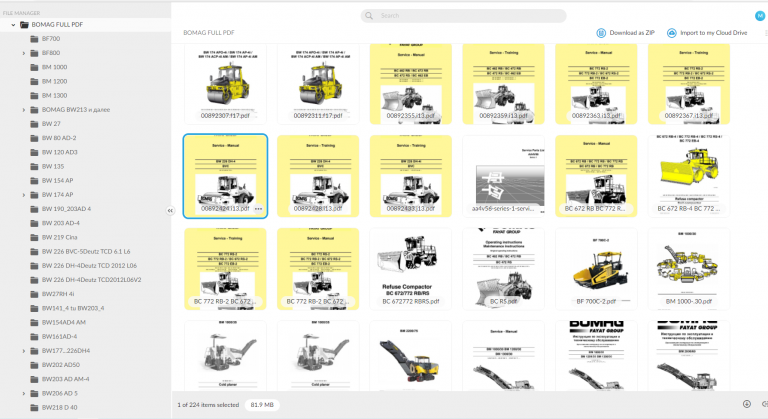Screen dimensions: 768x419
Task: Open BW 226 BVC-5Deutz TCD 6.1 L6 folder
Action: click(86, 252)
